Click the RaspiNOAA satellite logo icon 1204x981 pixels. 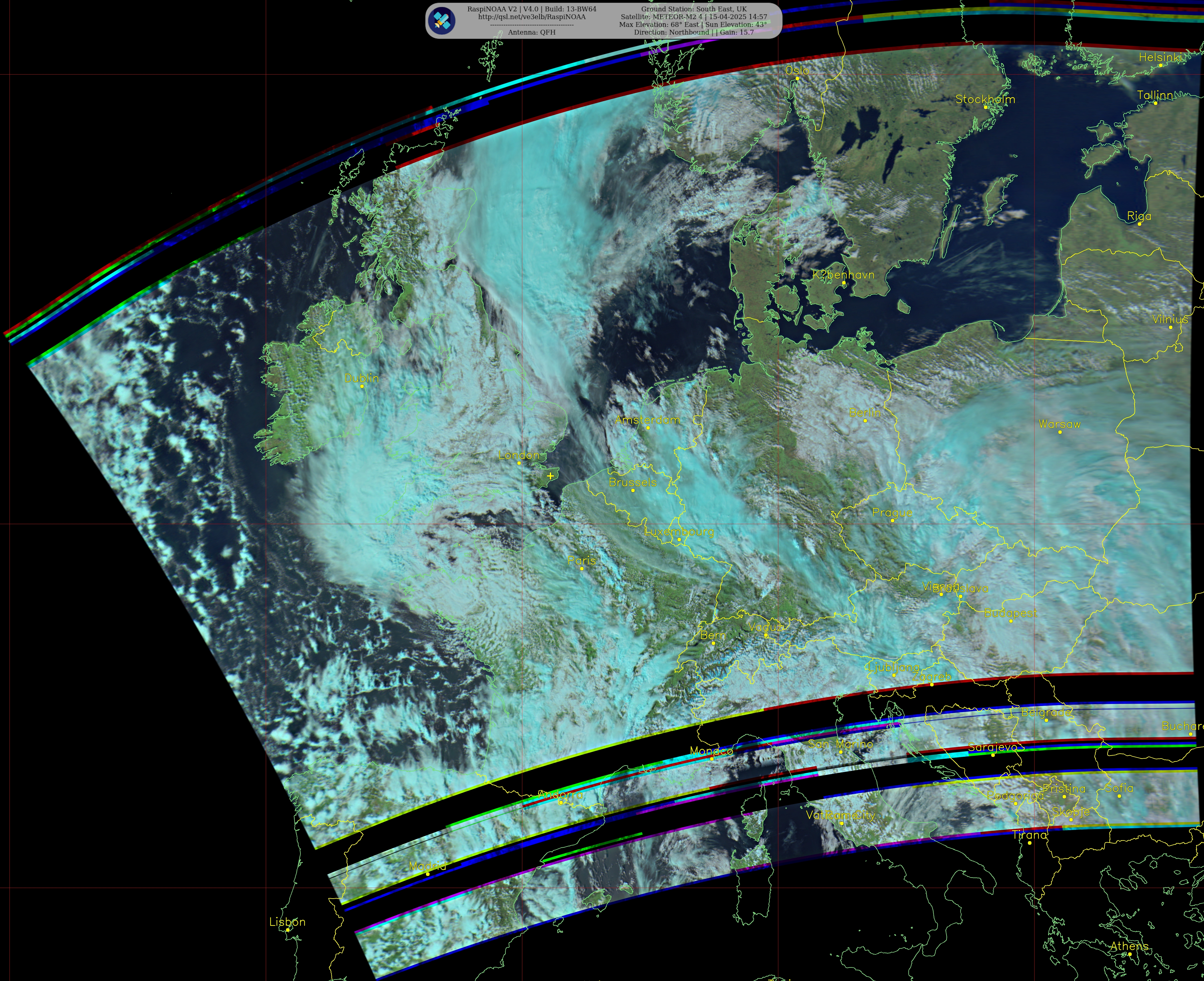pyautogui.click(x=441, y=21)
